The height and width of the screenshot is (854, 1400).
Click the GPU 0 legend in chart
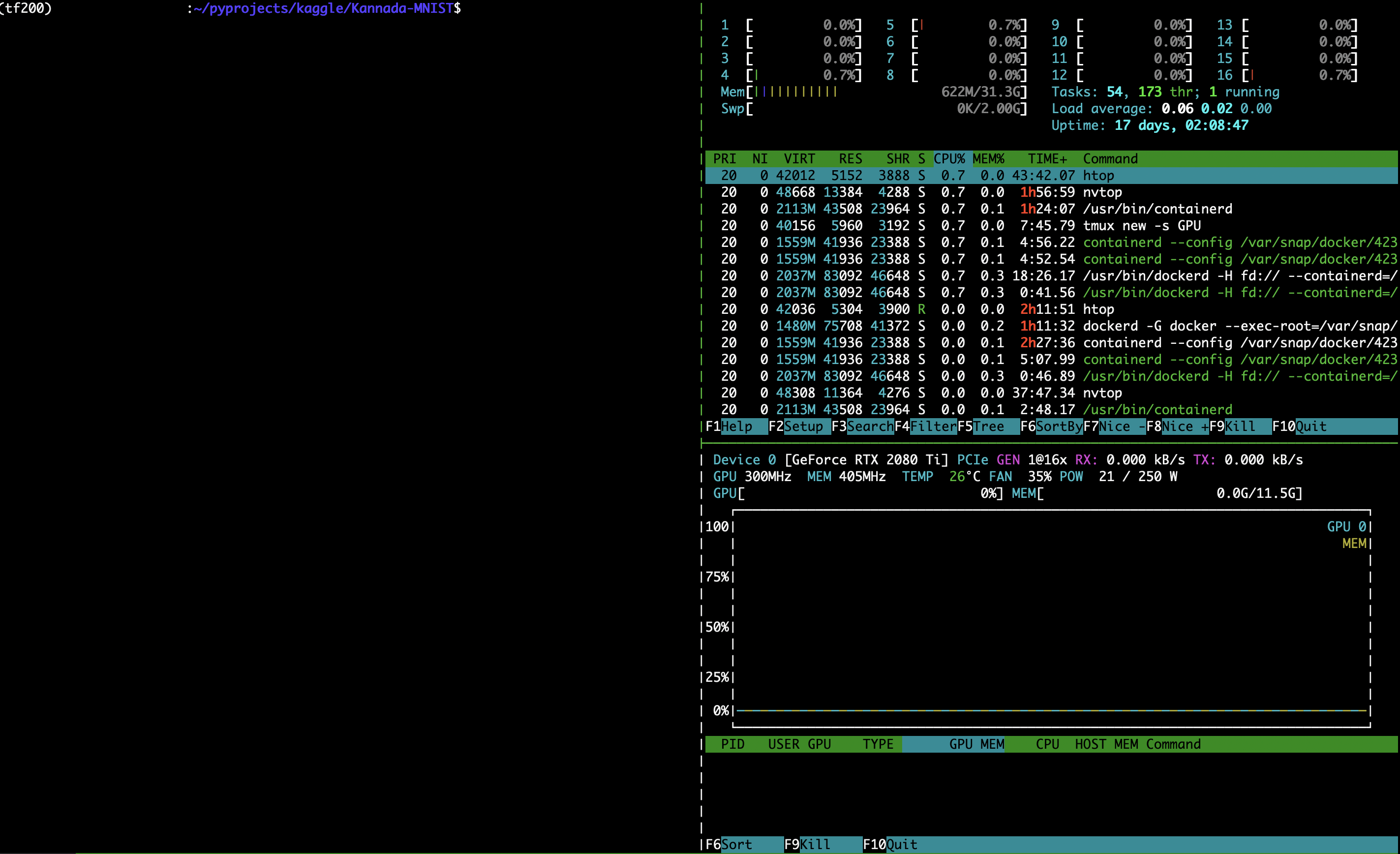click(1346, 527)
